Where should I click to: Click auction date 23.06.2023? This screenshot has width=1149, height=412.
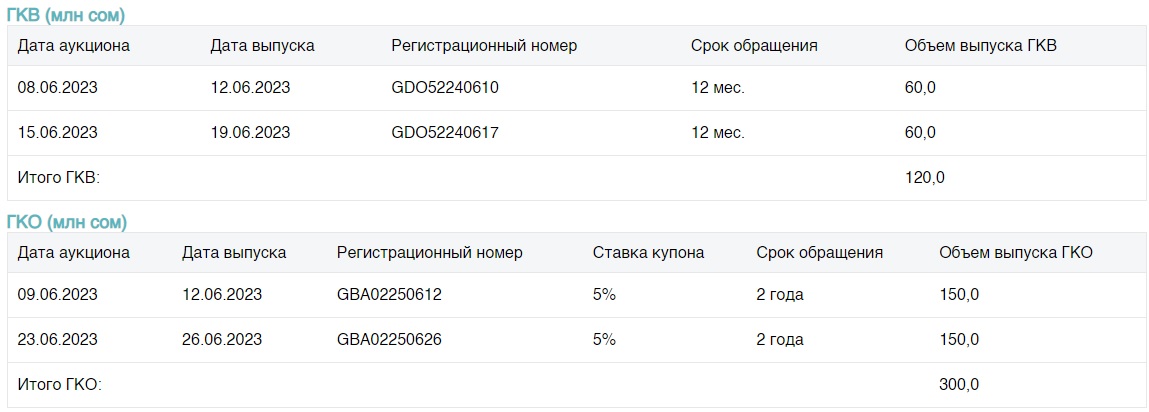tap(58, 340)
